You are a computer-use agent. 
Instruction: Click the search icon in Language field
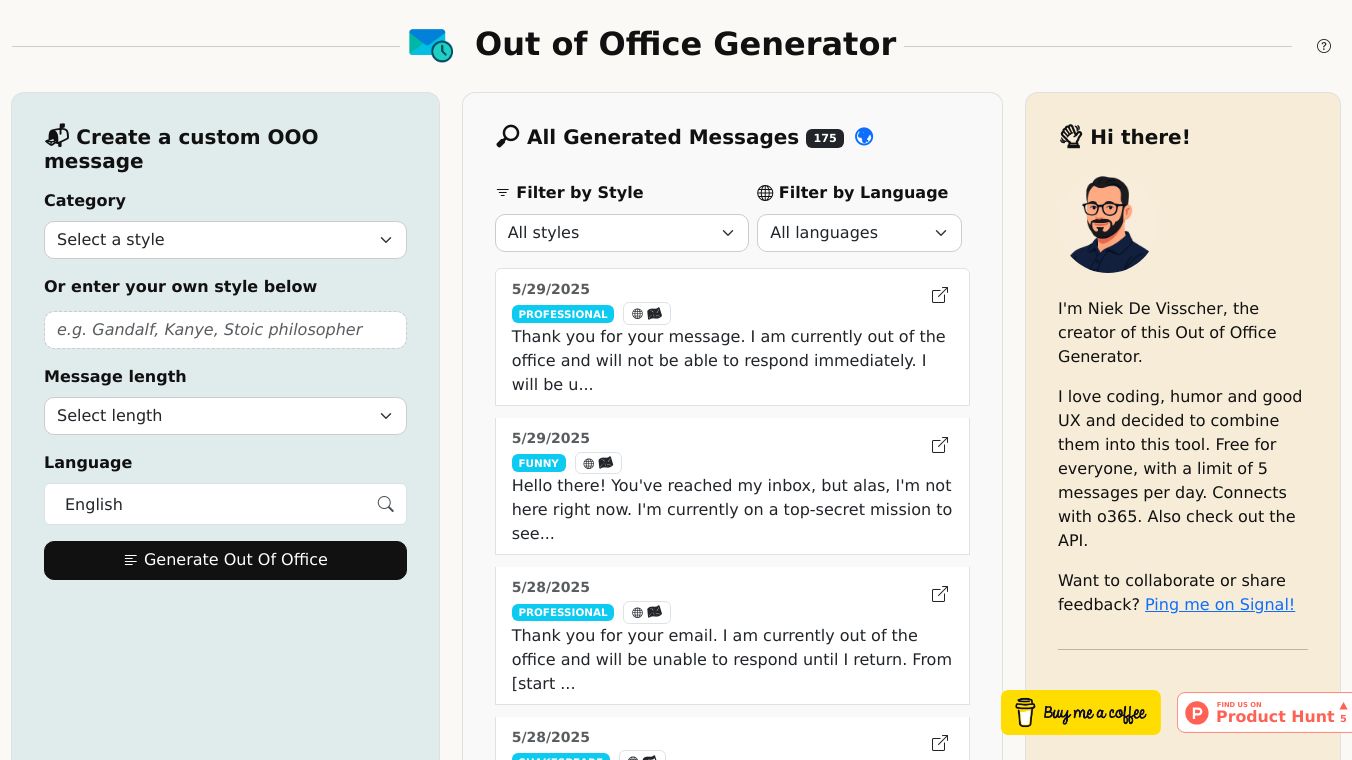(385, 504)
